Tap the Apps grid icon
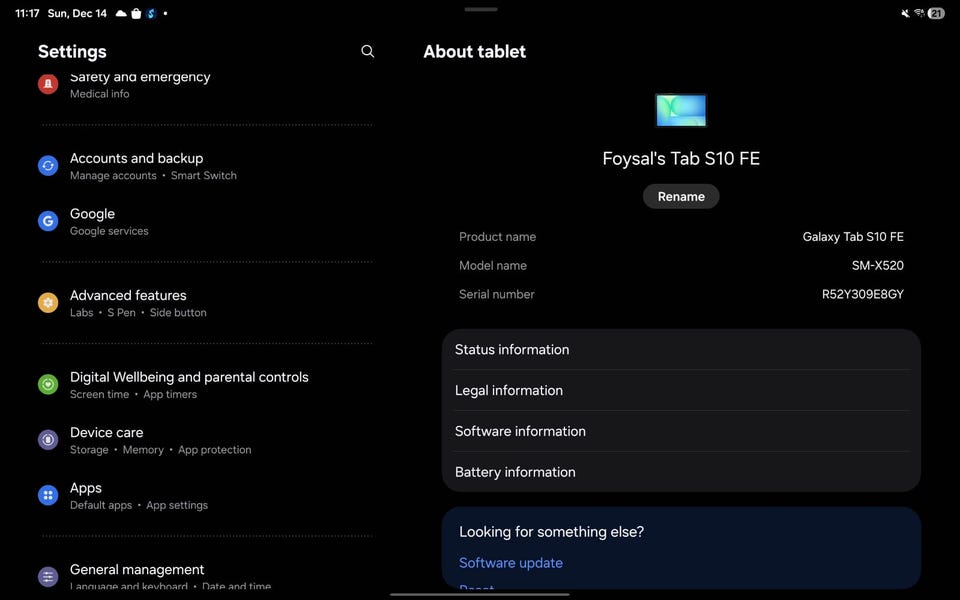This screenshot has width=960, height=600. click(48, 495)
